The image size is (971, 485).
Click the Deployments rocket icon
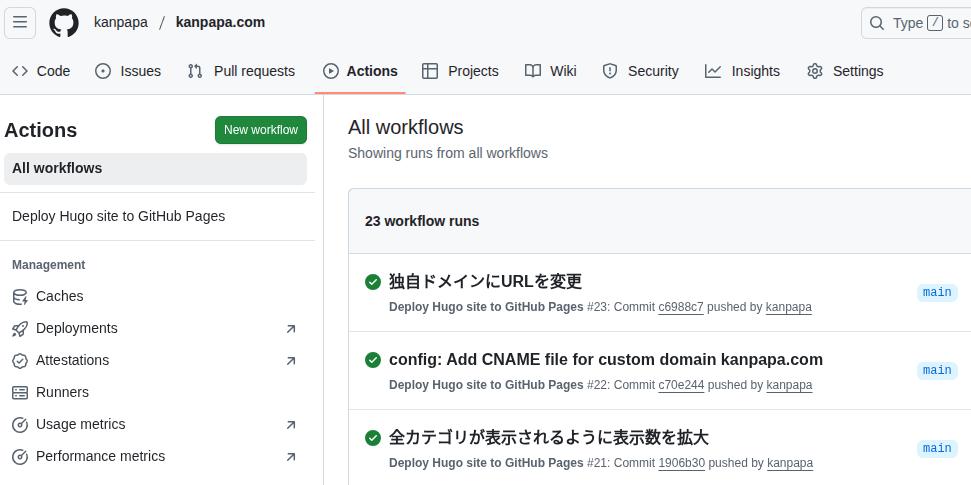20,329
